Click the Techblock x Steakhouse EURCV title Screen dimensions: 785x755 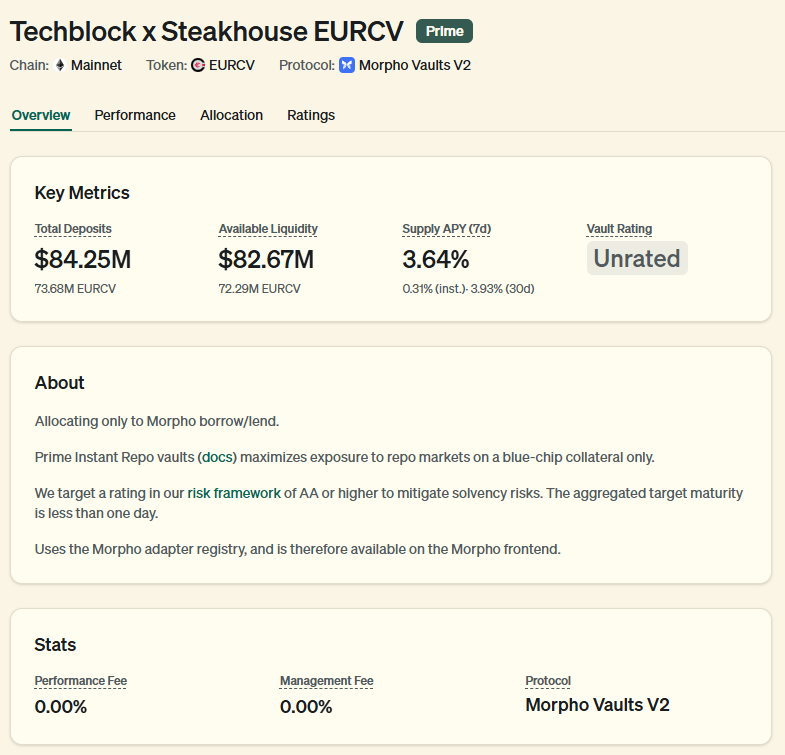[x=206, y=32]
